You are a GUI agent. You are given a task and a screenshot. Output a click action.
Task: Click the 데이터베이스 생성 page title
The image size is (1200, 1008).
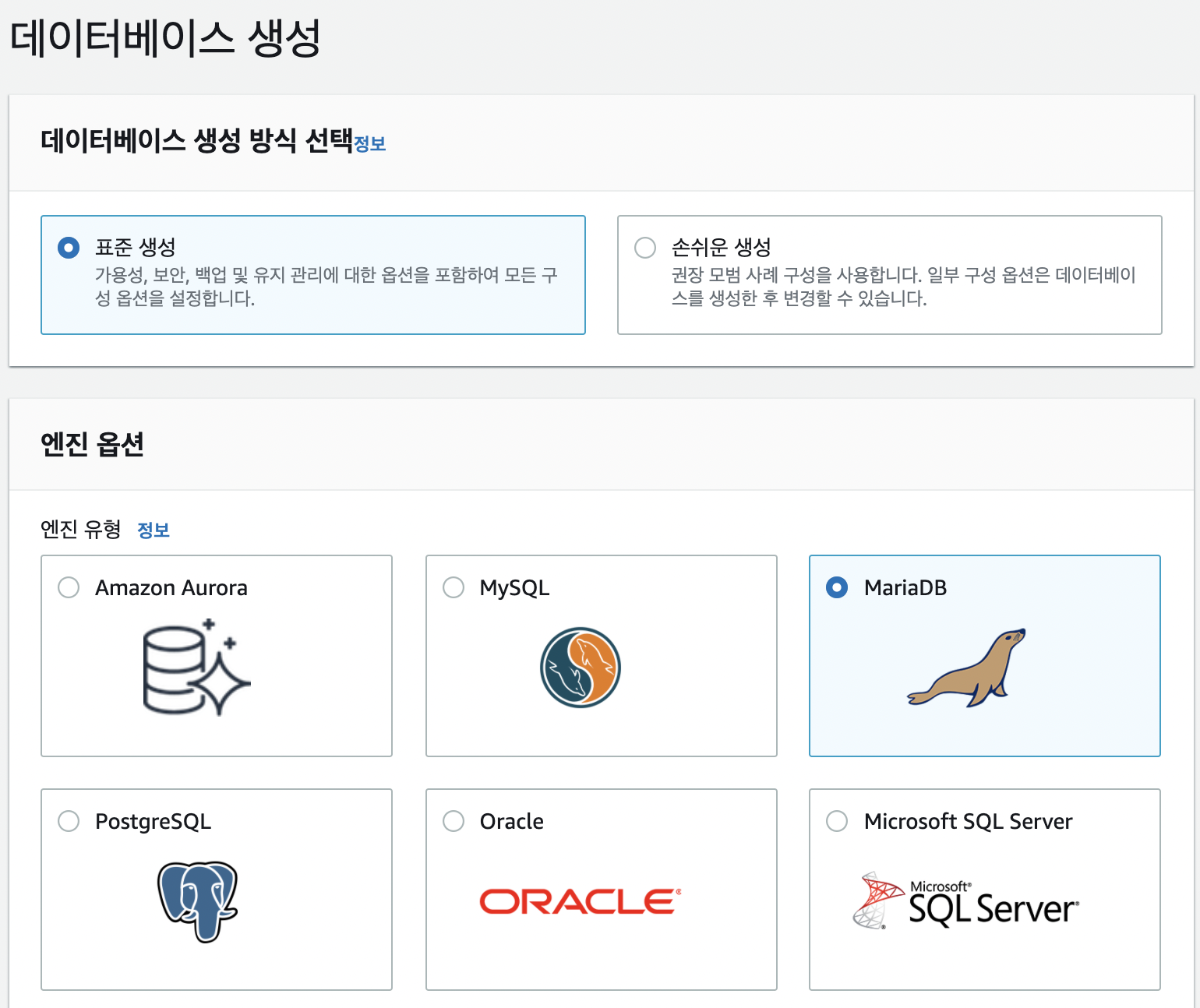coord(165,37)
